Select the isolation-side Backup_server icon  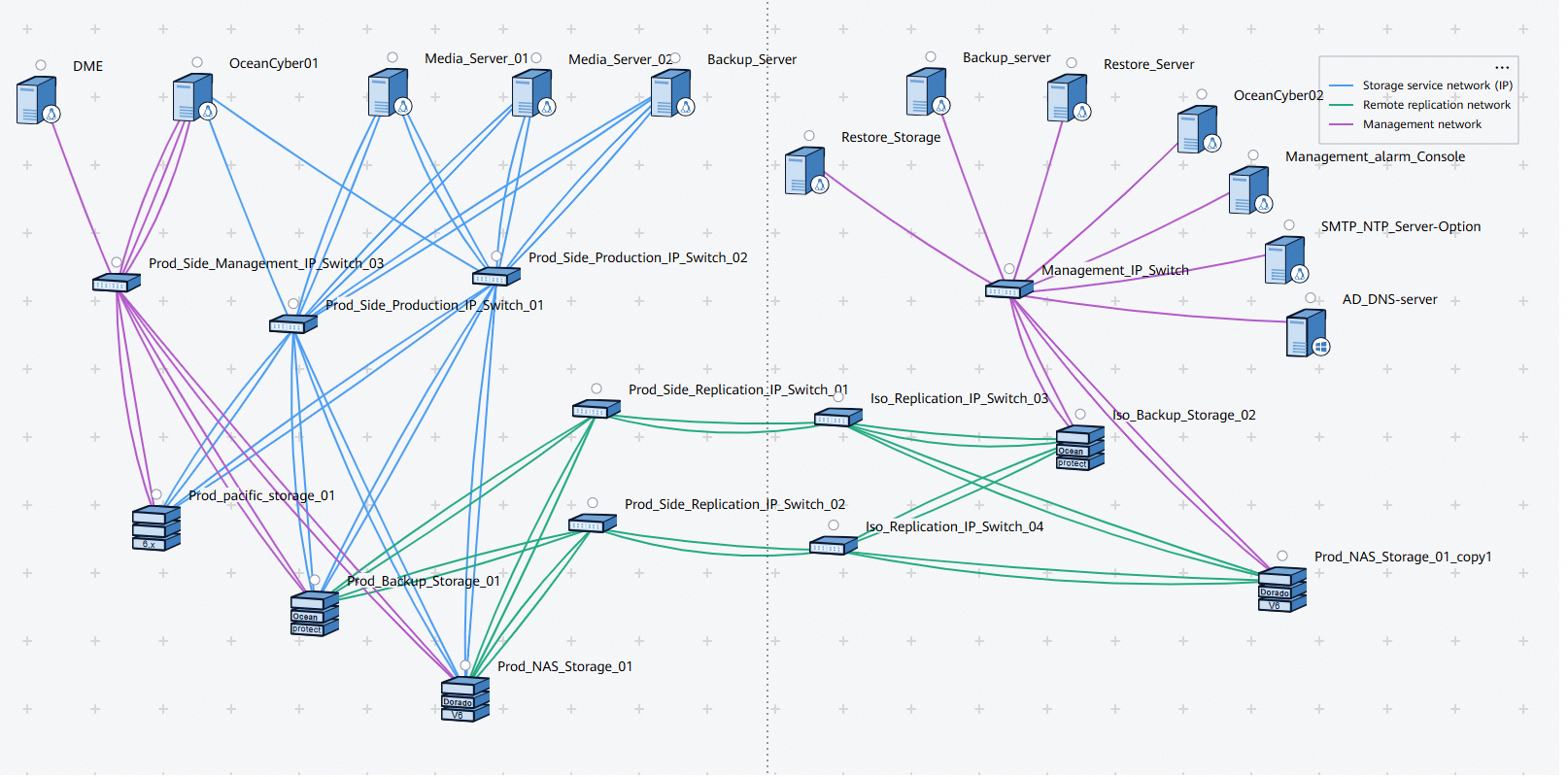tap(928, 92)
